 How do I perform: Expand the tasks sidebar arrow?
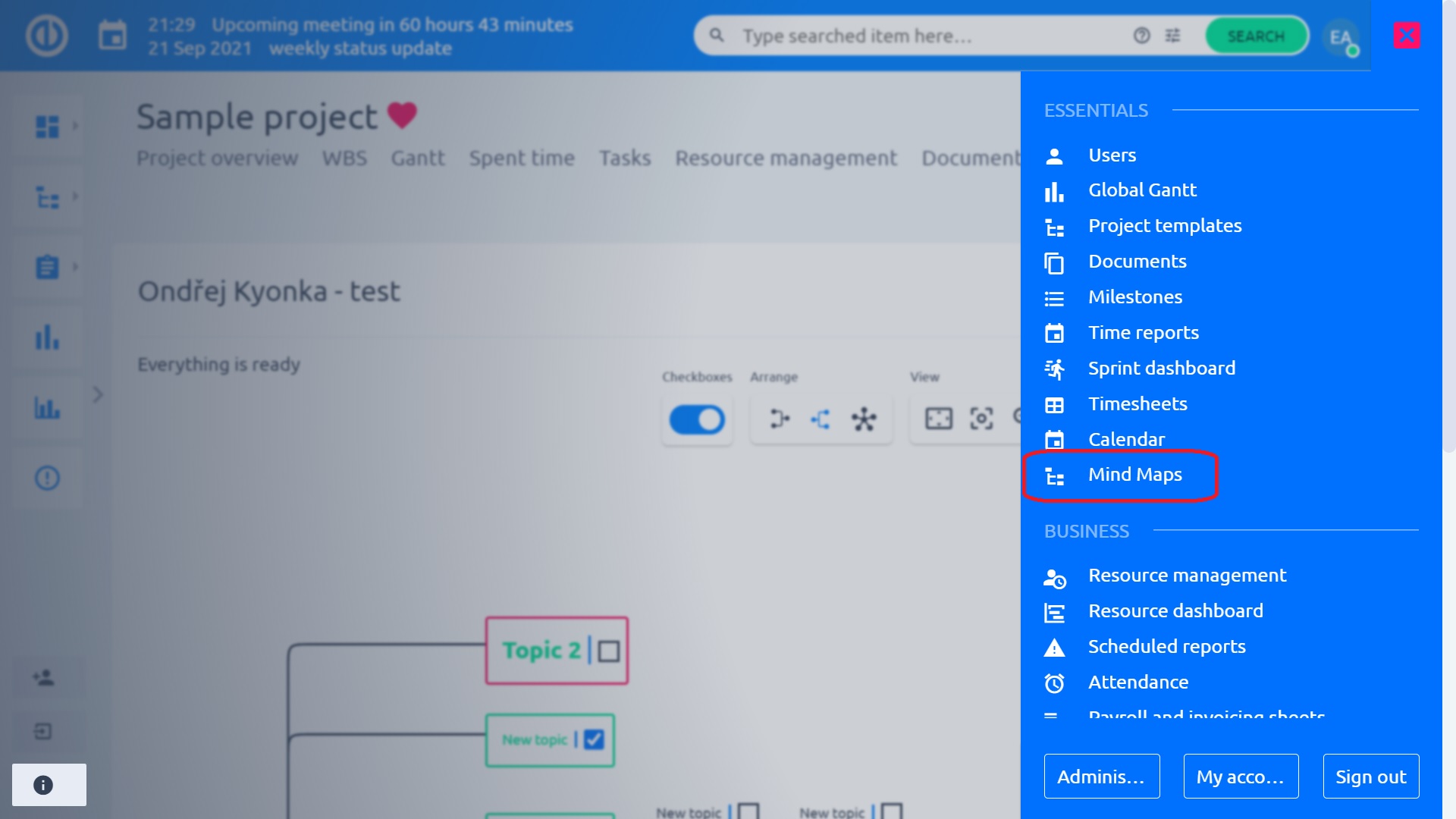(75, 266)
